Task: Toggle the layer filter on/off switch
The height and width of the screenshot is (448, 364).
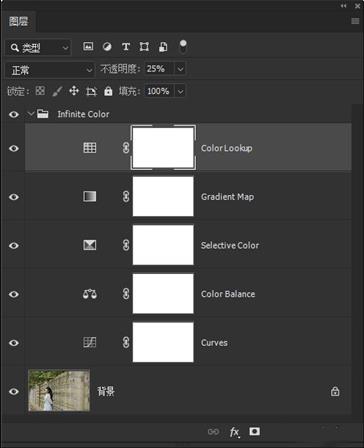Action: 183,46
